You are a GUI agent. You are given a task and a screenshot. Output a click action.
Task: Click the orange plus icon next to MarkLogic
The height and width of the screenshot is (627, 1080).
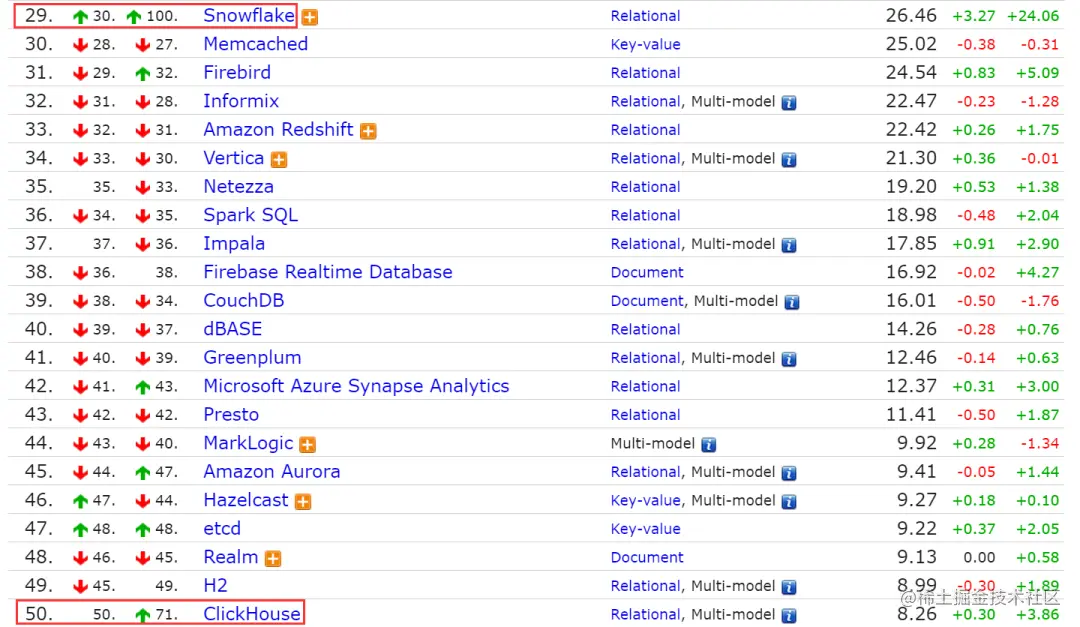coord(308,444)
